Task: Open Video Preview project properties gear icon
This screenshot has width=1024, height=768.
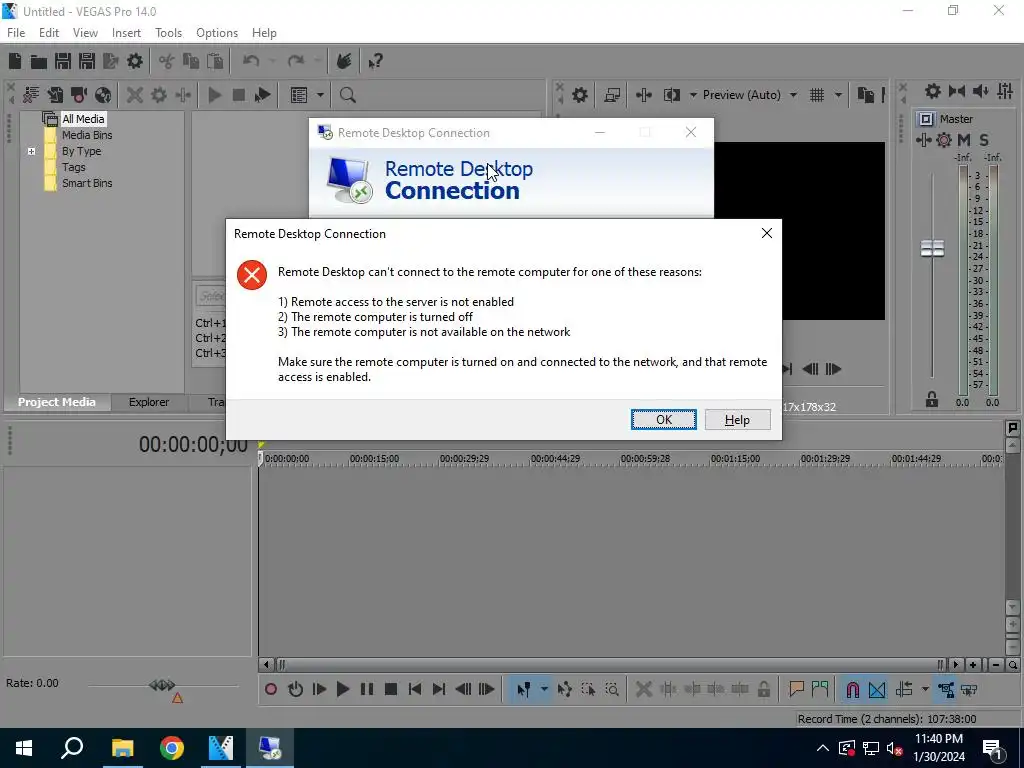Action: (580, 95)
